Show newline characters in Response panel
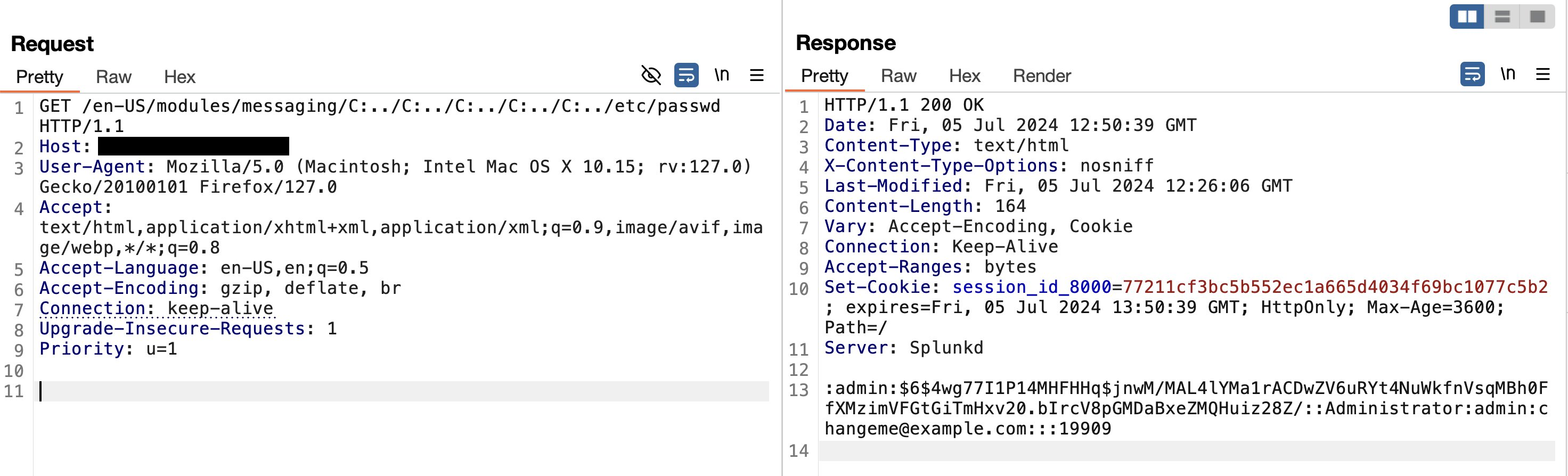Image resolution: width=1568 pixels, height=476 pixels. click(1508, 73)
